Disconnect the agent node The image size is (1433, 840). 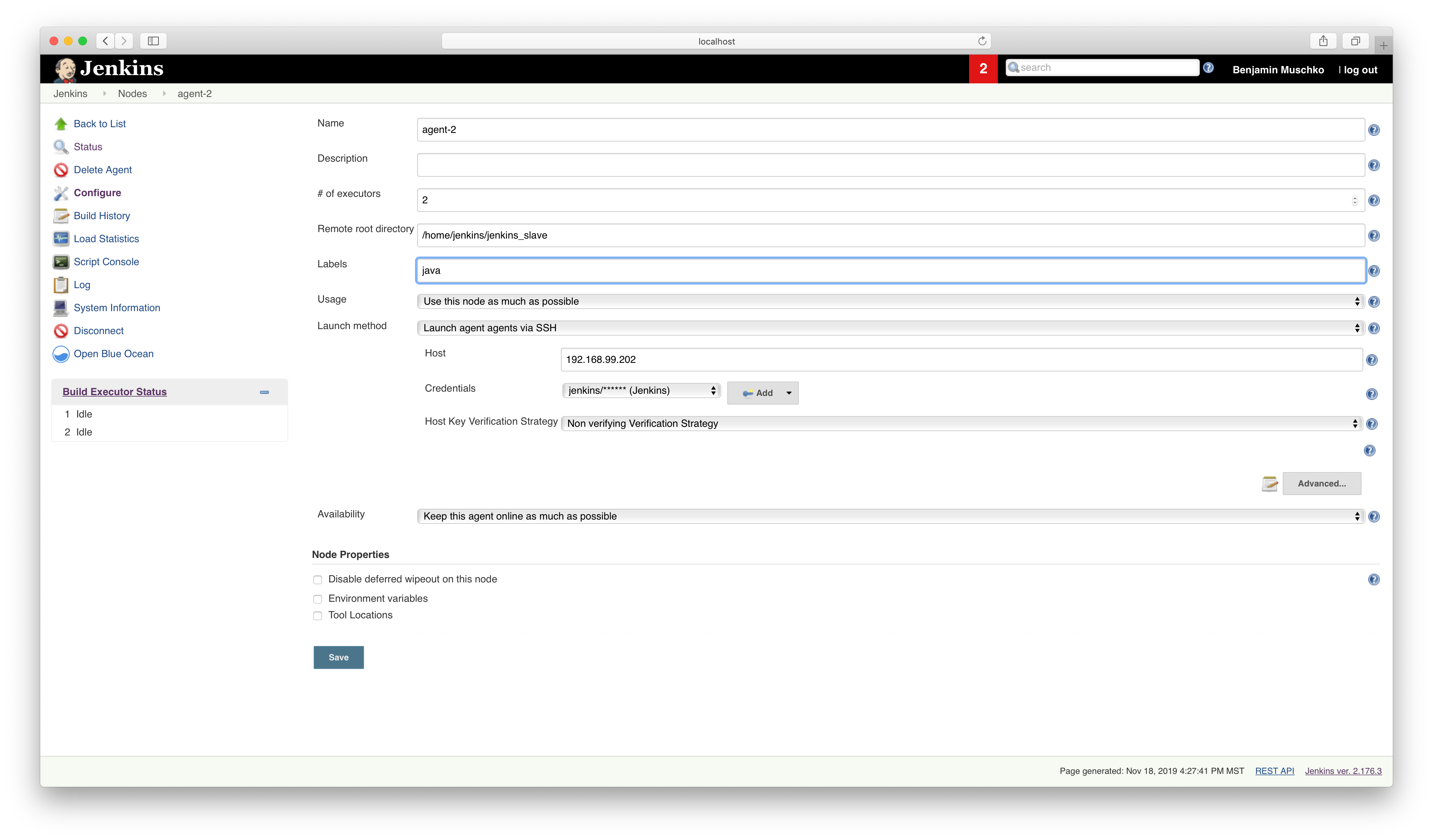98,331
